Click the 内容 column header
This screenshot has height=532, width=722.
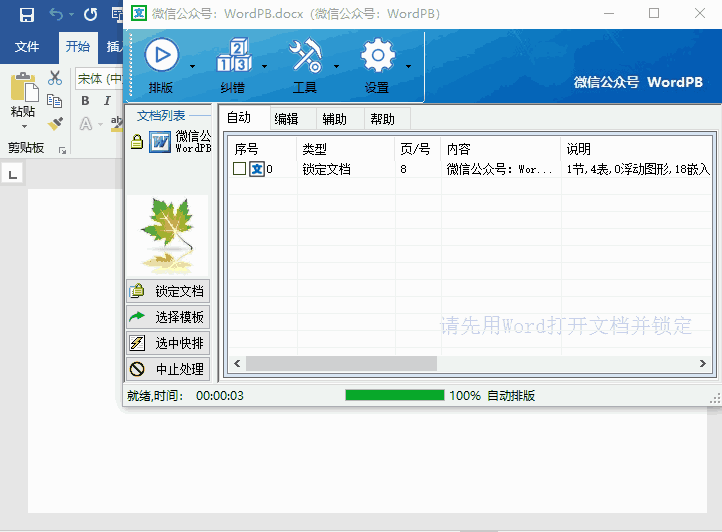501,149
